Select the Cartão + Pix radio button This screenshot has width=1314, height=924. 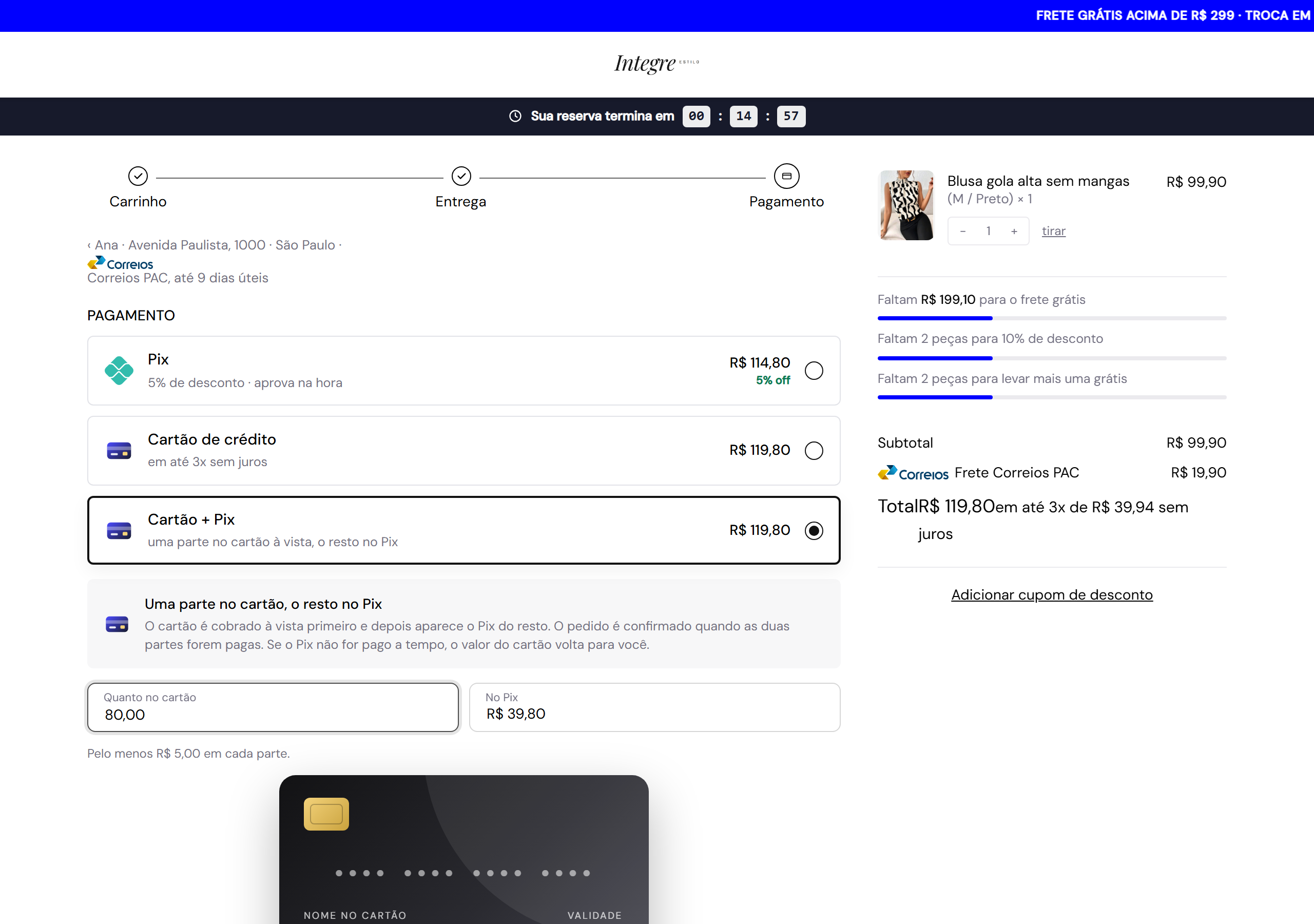(x=814, y=531)
